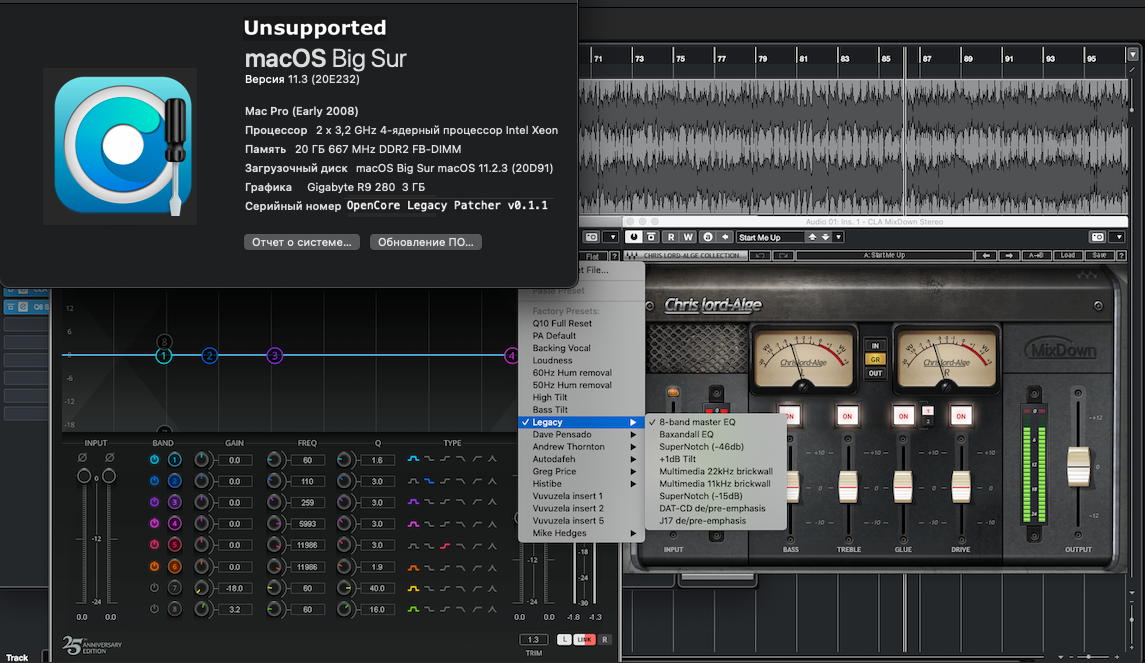Click the A→B copy setup button
This screenshot has width=1145, height=663.
tap(1039, 256)
